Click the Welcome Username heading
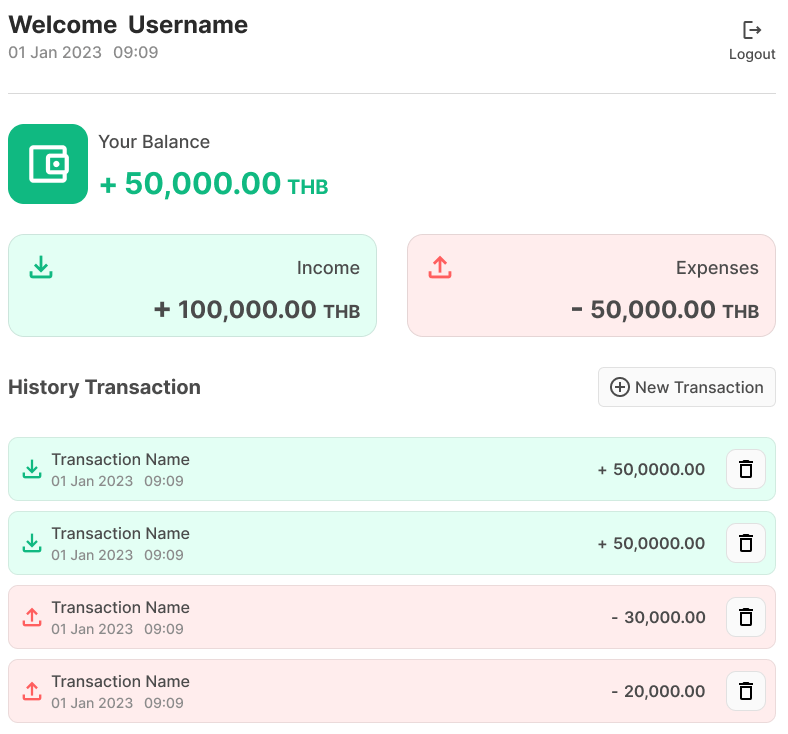 click(x=128, y=25)
